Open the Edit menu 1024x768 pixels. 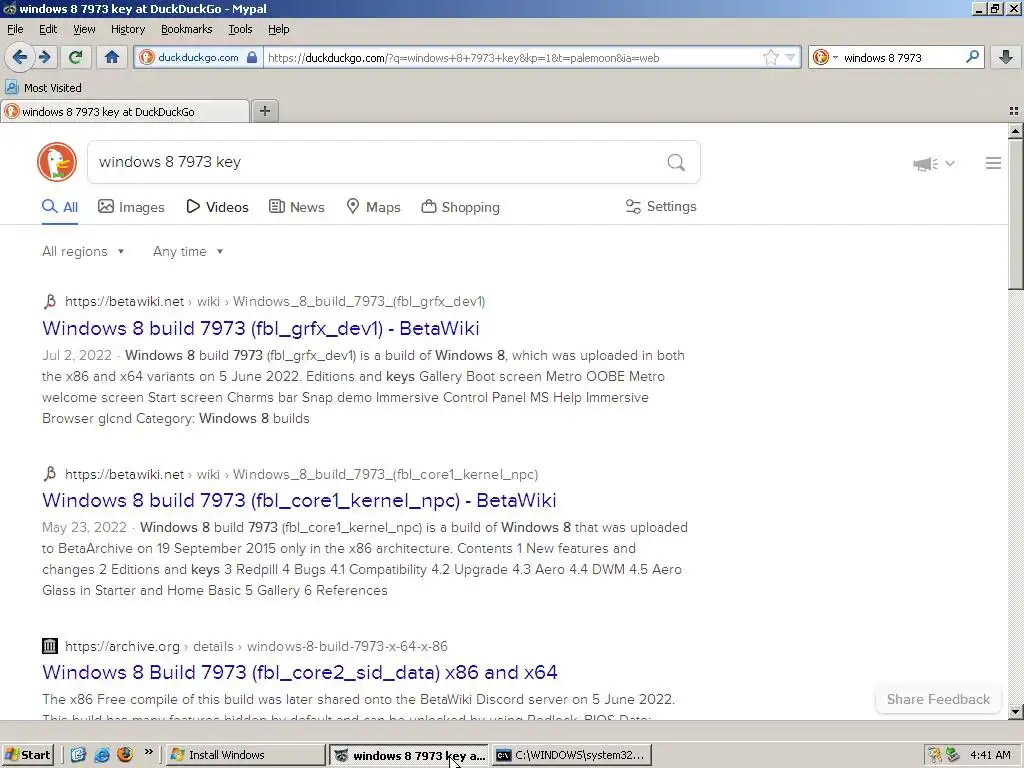tap(48, 29)
